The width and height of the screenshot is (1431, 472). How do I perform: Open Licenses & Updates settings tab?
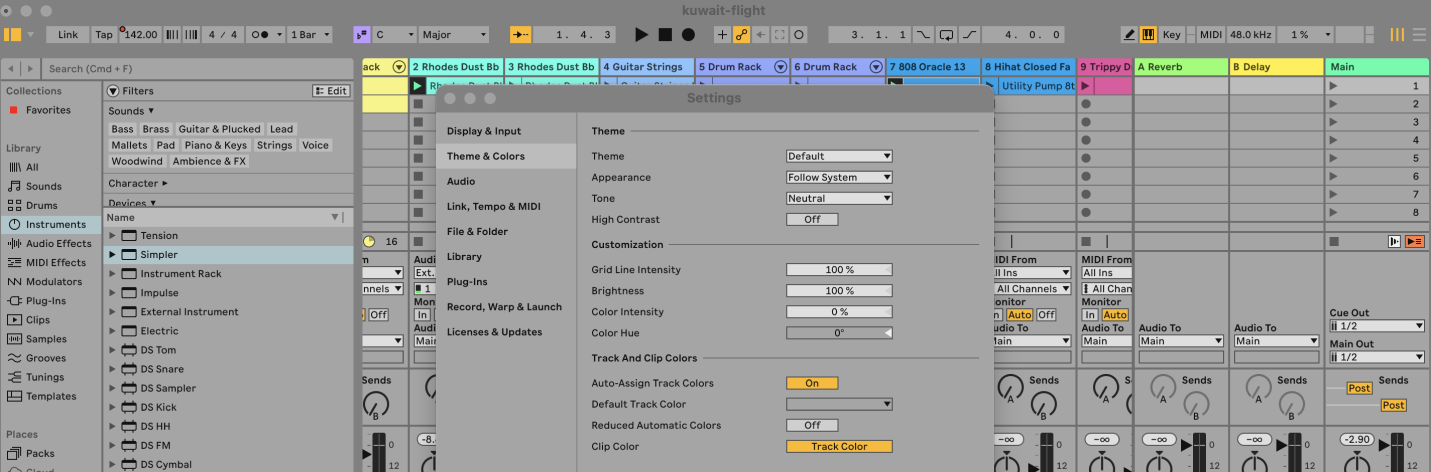pyautogui.click(x=506, y=332)
